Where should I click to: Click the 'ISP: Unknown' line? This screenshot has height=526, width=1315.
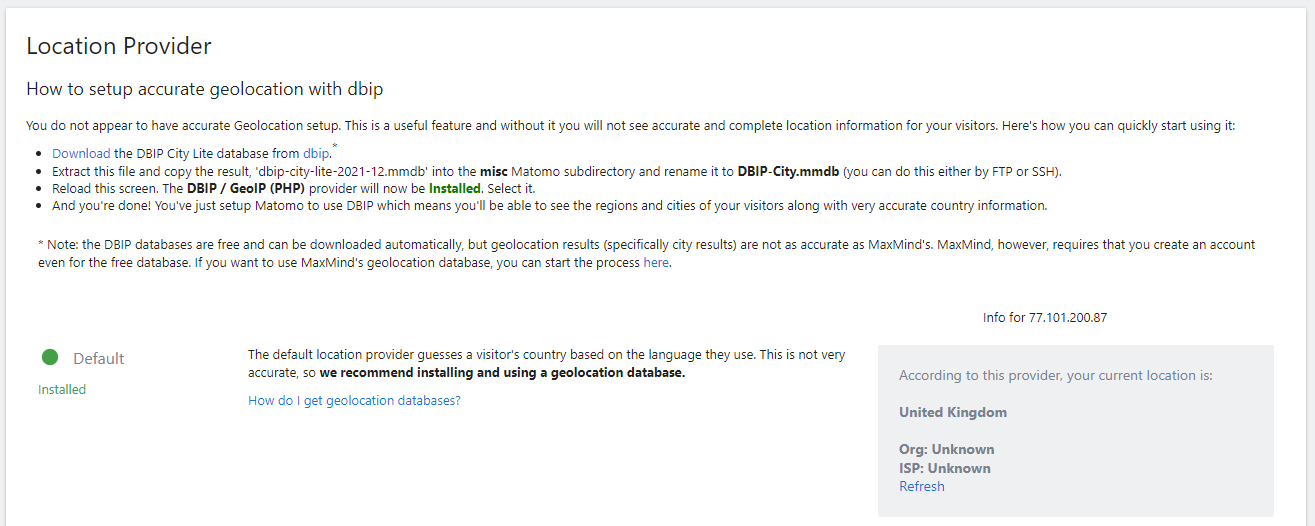point(945,468)
